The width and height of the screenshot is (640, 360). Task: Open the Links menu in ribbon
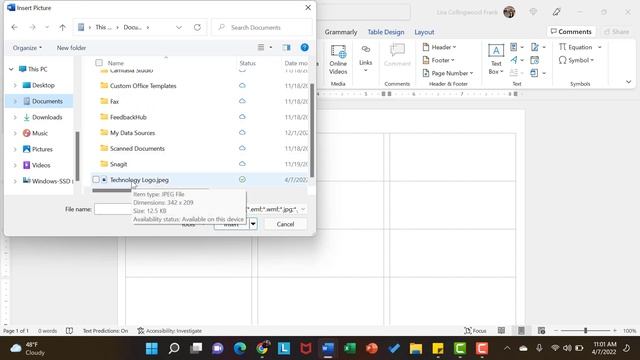coord(365,60)
